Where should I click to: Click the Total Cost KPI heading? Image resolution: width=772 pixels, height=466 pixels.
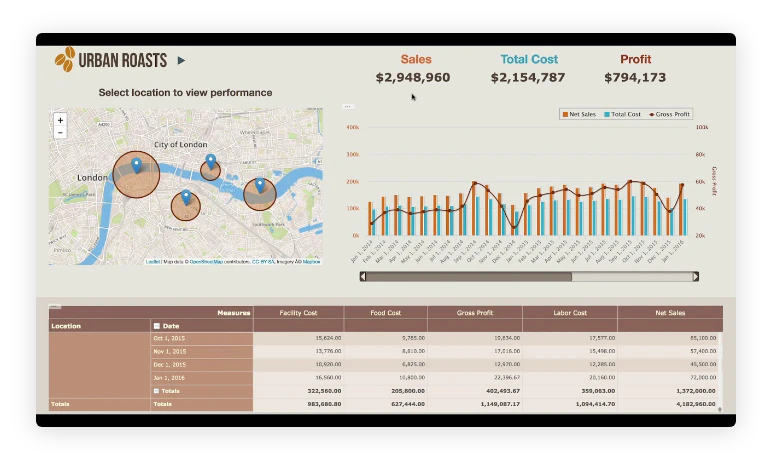point(529,59)
